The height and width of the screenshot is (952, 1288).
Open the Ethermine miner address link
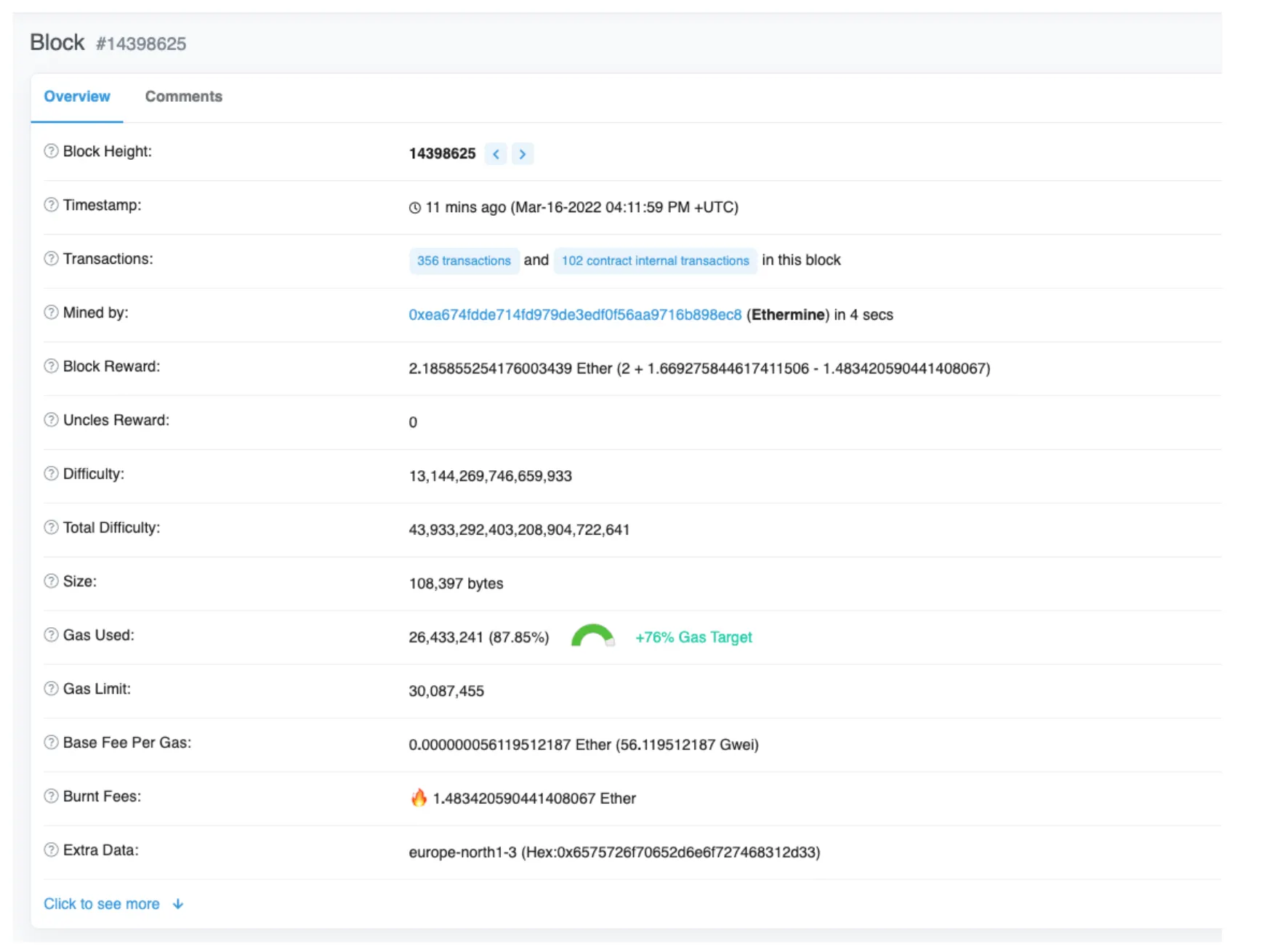[x=575, y=315]
